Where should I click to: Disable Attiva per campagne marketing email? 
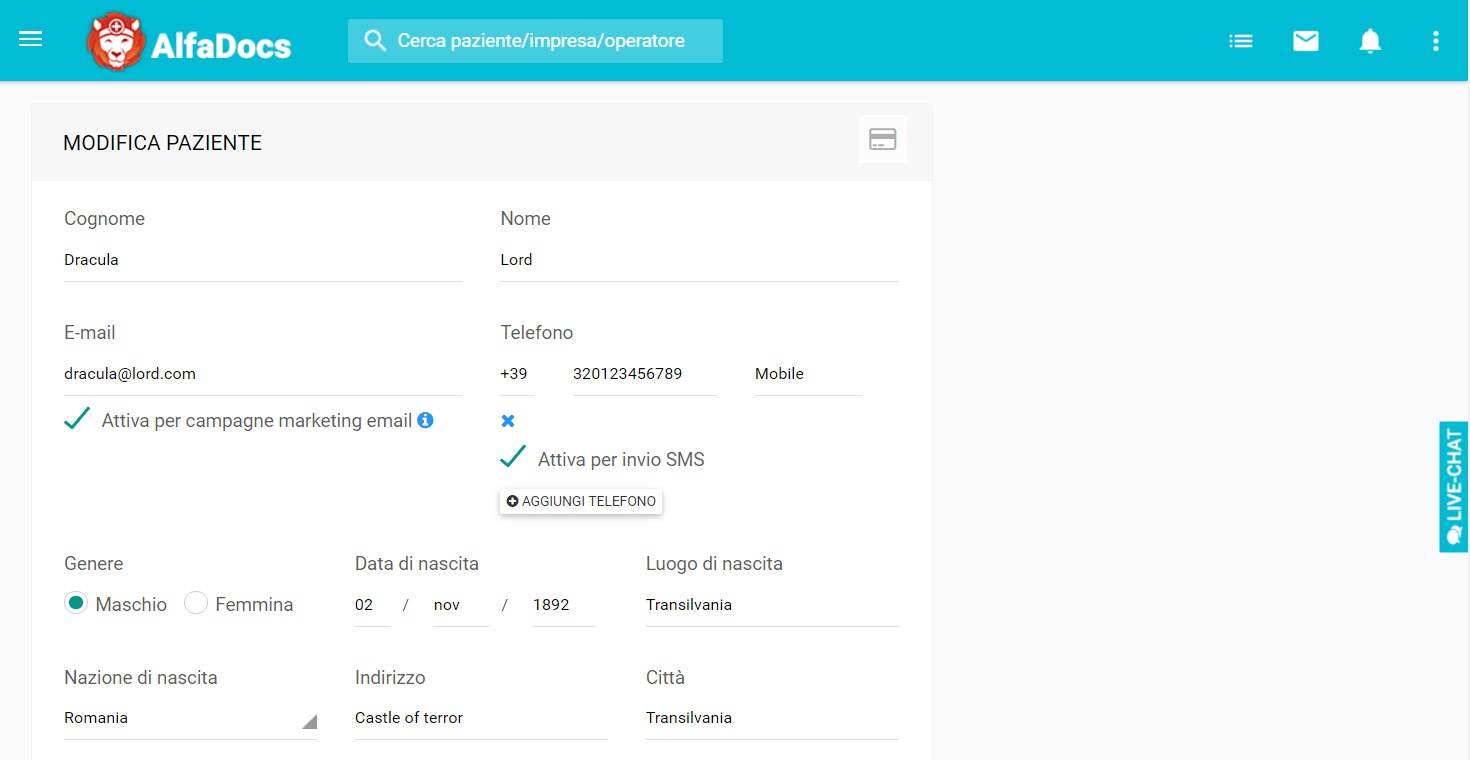(78, 420)
